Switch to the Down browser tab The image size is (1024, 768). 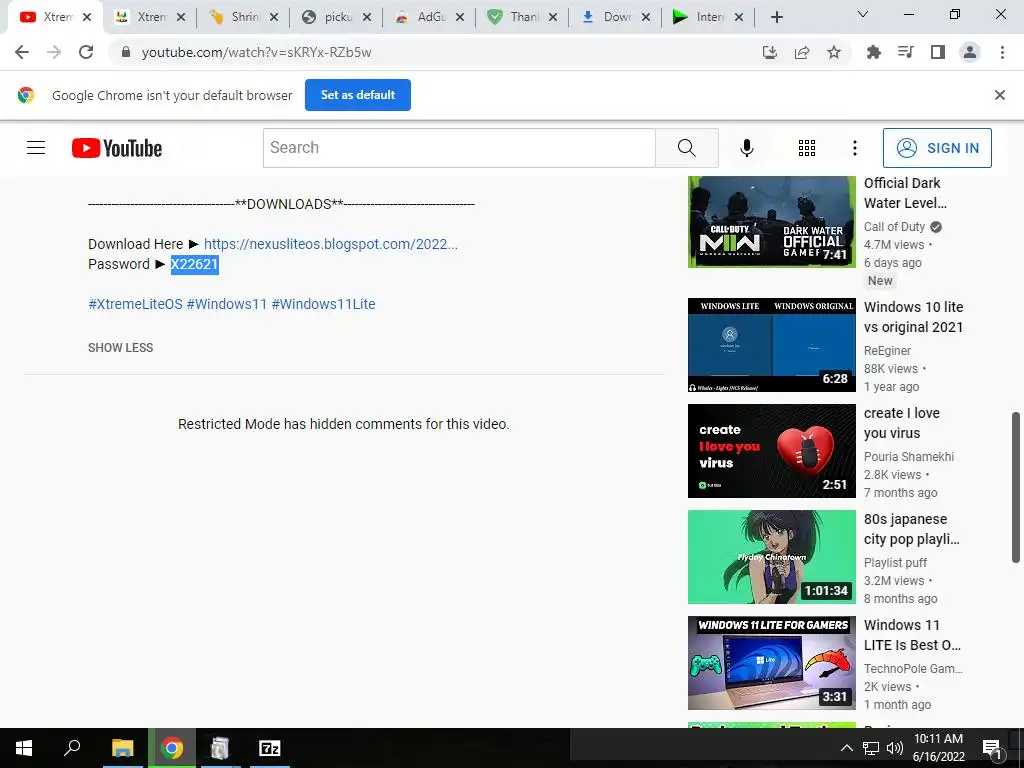pos(616,18)
